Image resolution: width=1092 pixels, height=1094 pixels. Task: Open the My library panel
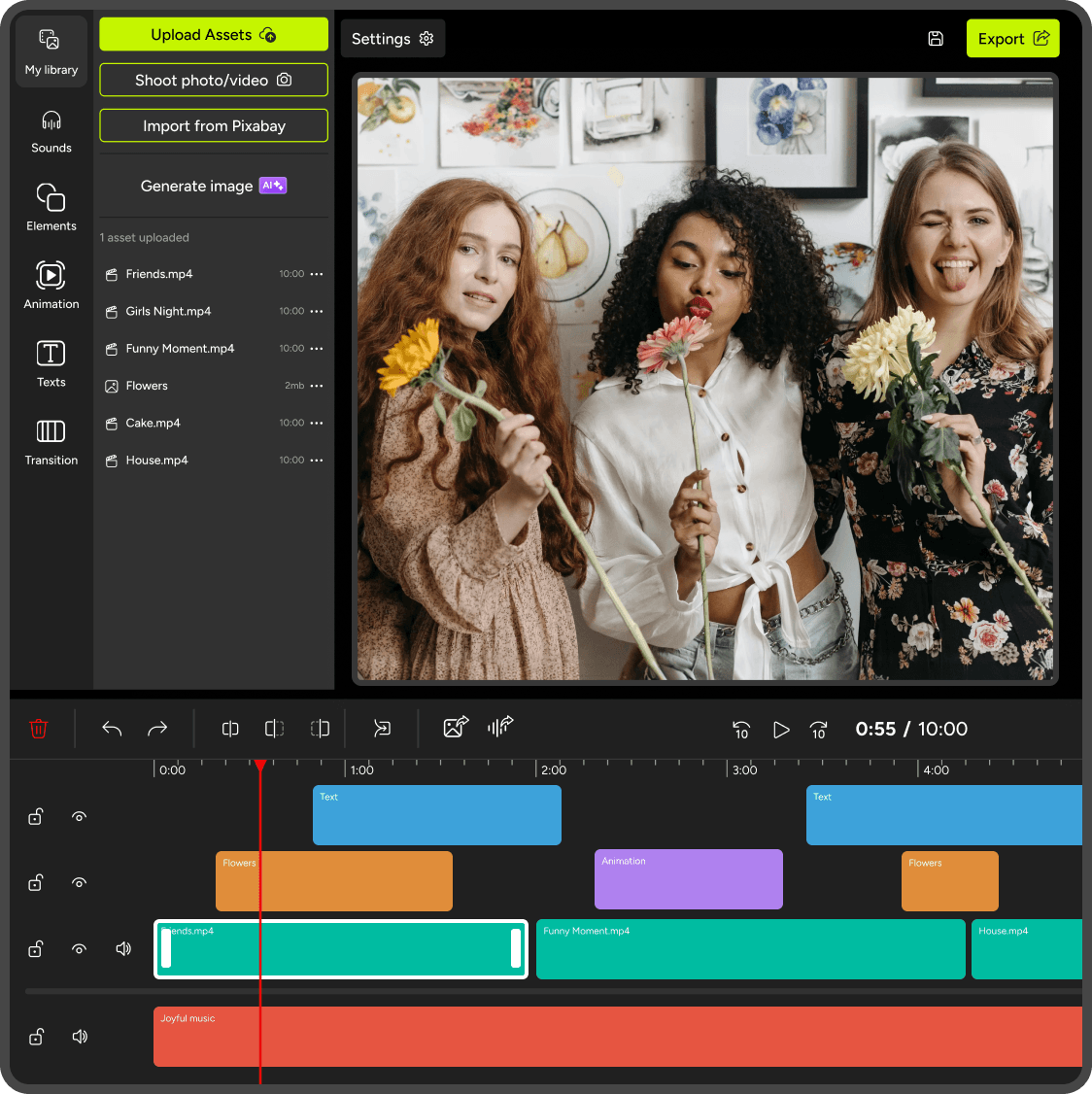point(51,51)
